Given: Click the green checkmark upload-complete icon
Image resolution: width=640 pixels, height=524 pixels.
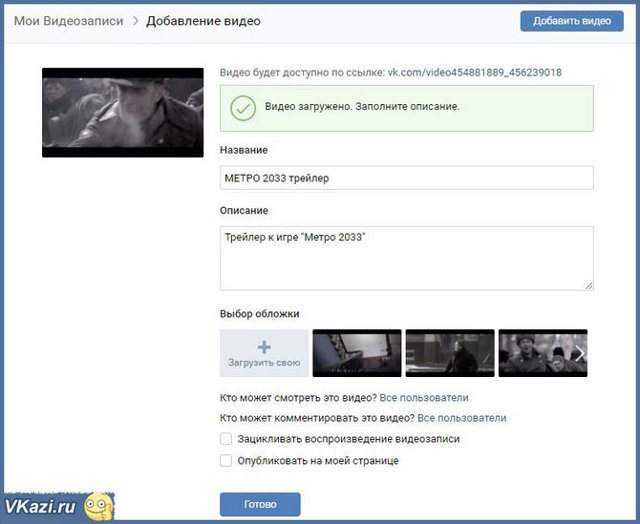Looking at the screenshot, I should click(x=243, y=108).
